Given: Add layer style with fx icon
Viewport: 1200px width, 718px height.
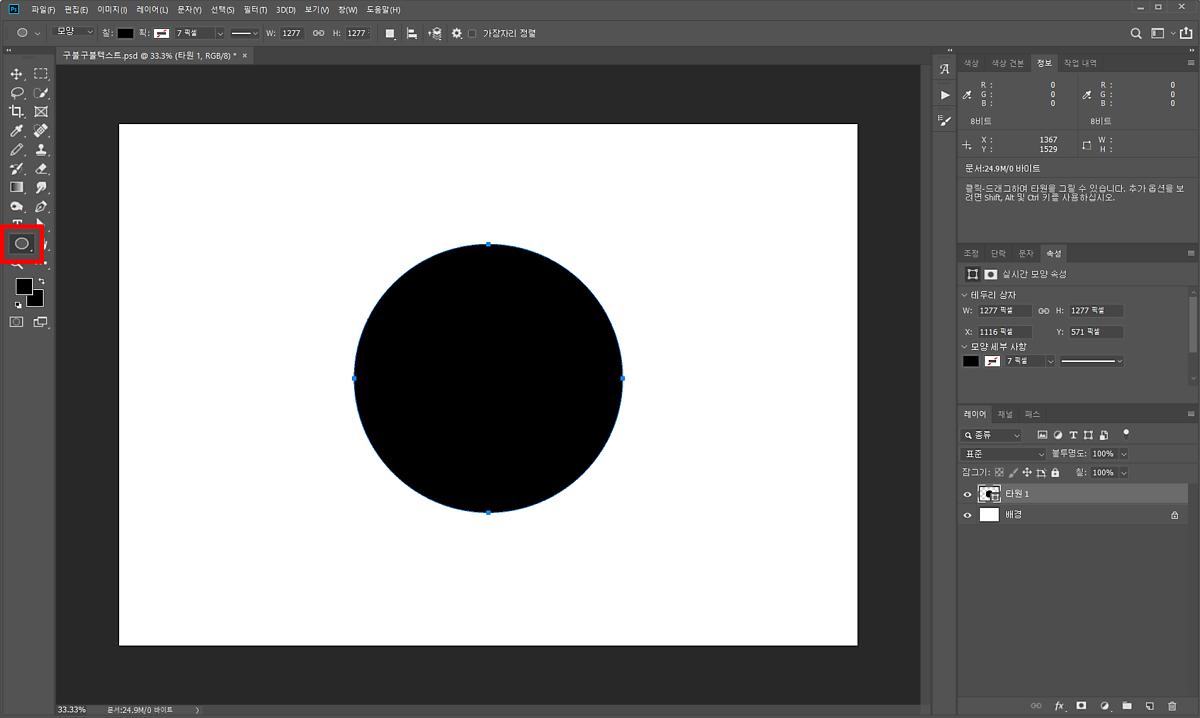Looking at the screenshot, I should [1059, 706].
